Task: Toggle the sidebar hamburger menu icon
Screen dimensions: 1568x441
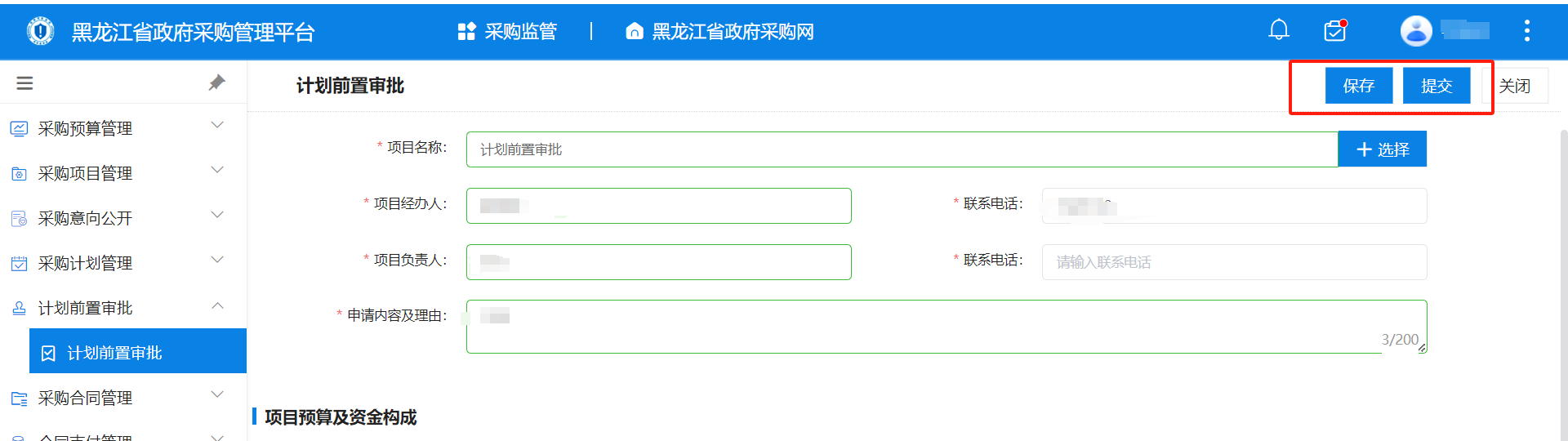Action: (x=24, y=83)
